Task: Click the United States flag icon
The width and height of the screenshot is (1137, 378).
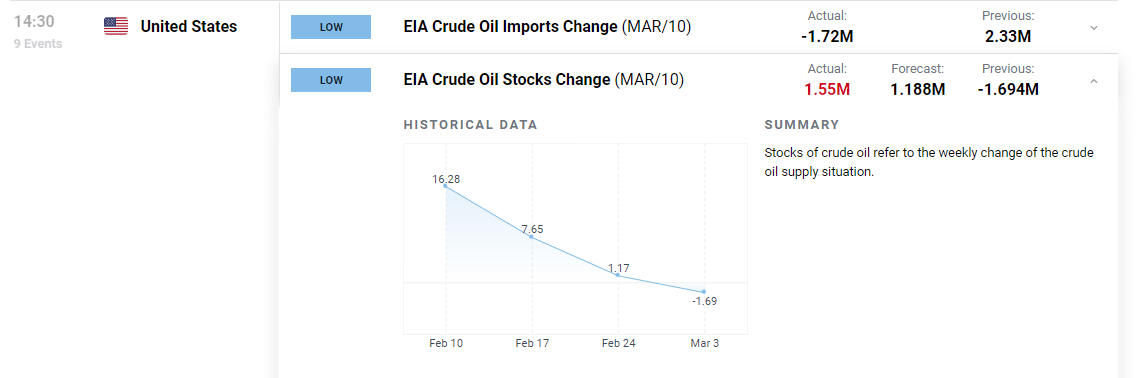Action: click(x=116, y=27)
